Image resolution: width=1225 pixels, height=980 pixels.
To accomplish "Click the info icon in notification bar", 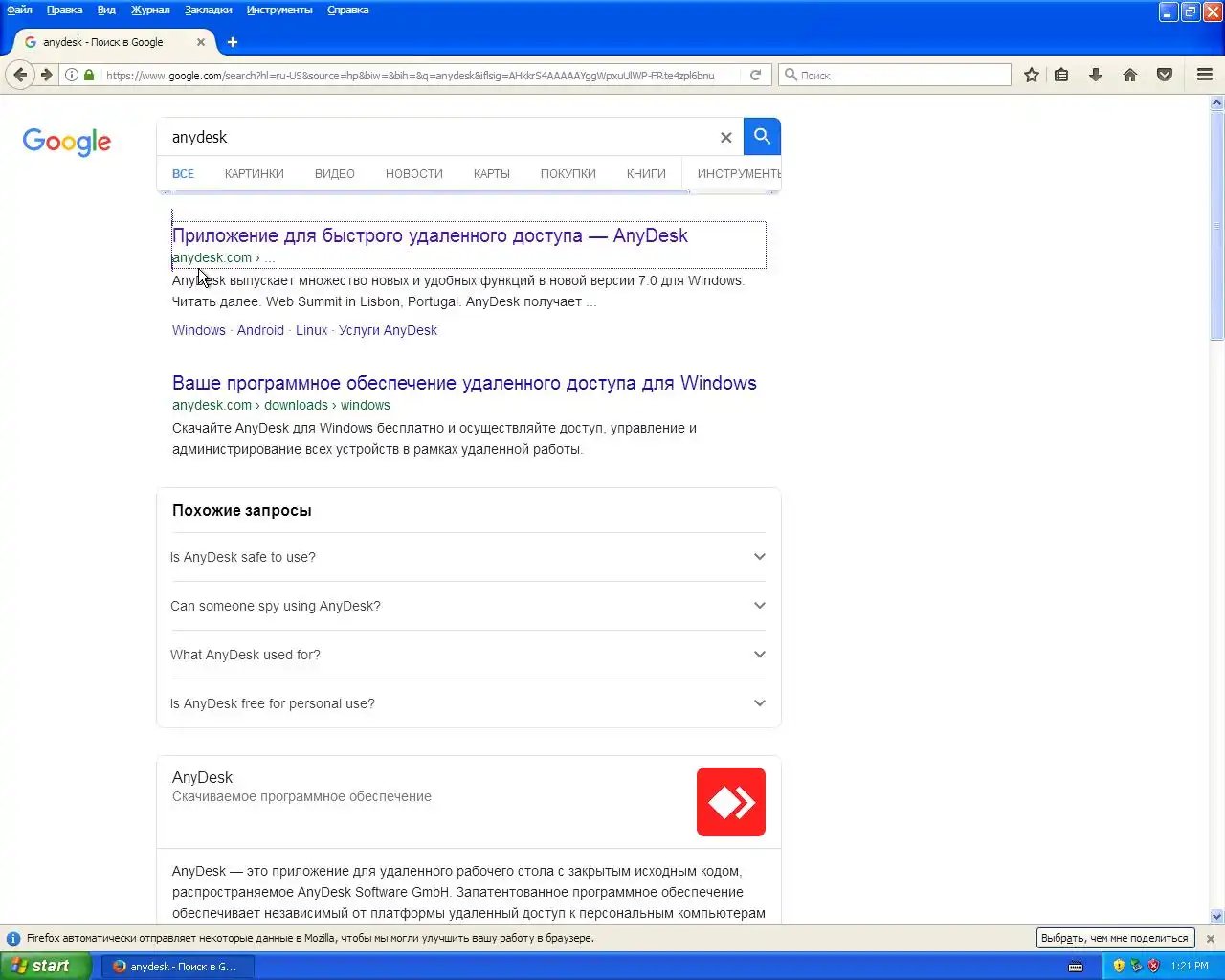I will (x=13, y=939).
